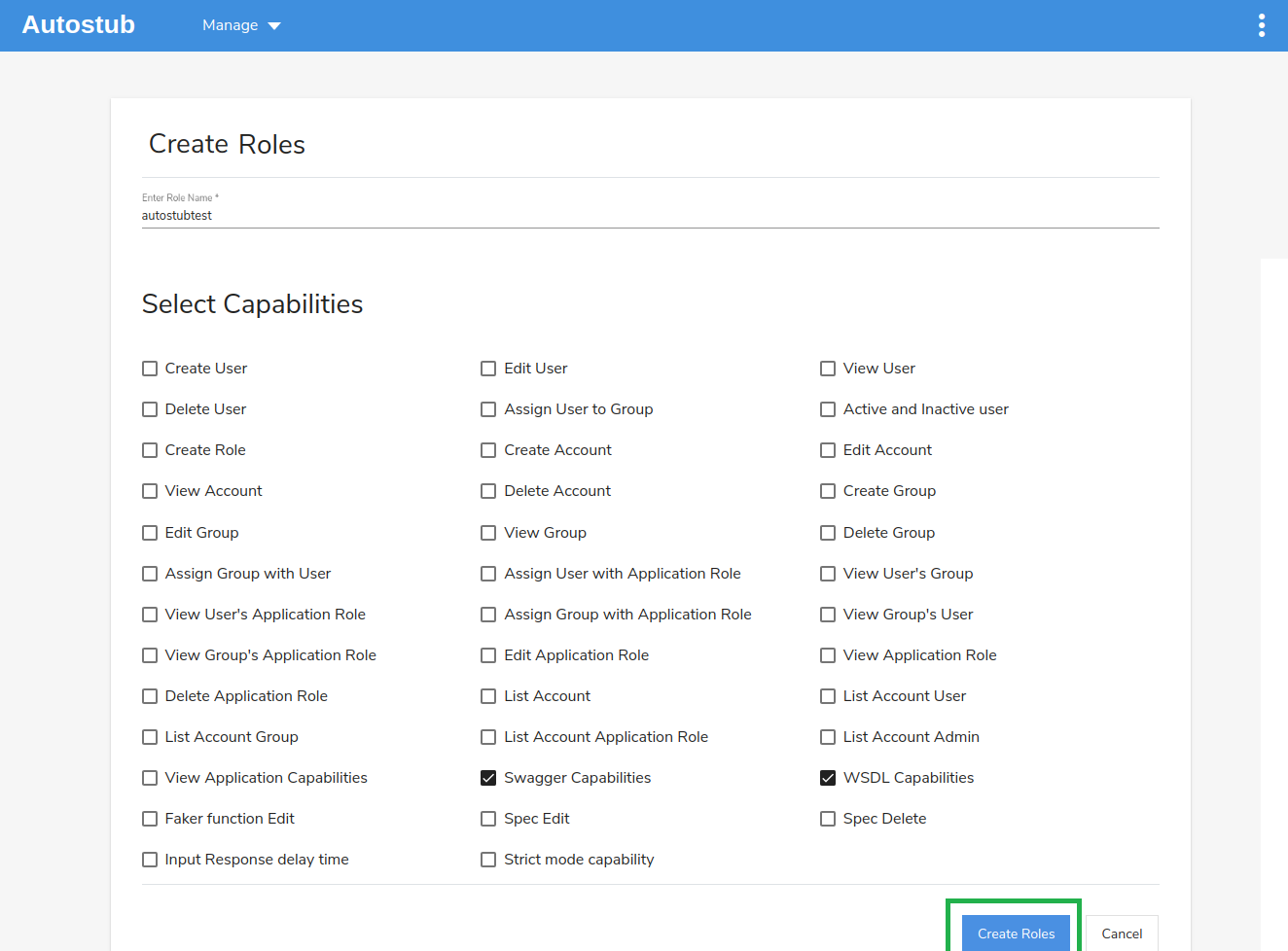
Task: Expand the Manage dropdown menu
Action: [x=241, y=25]
